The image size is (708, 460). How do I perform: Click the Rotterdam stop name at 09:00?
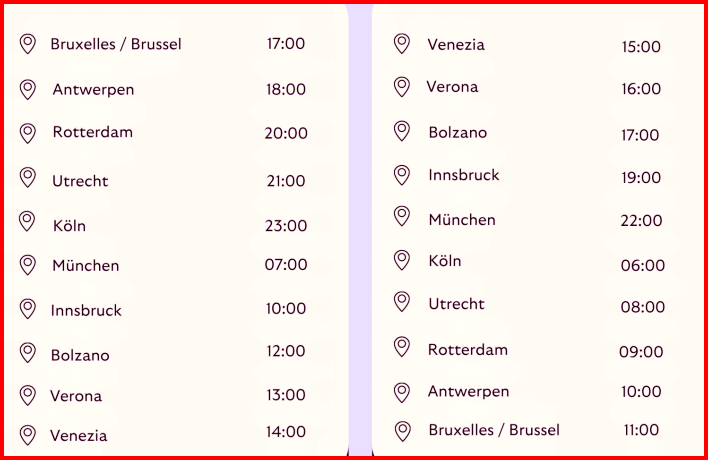click(x=468, y=350)
